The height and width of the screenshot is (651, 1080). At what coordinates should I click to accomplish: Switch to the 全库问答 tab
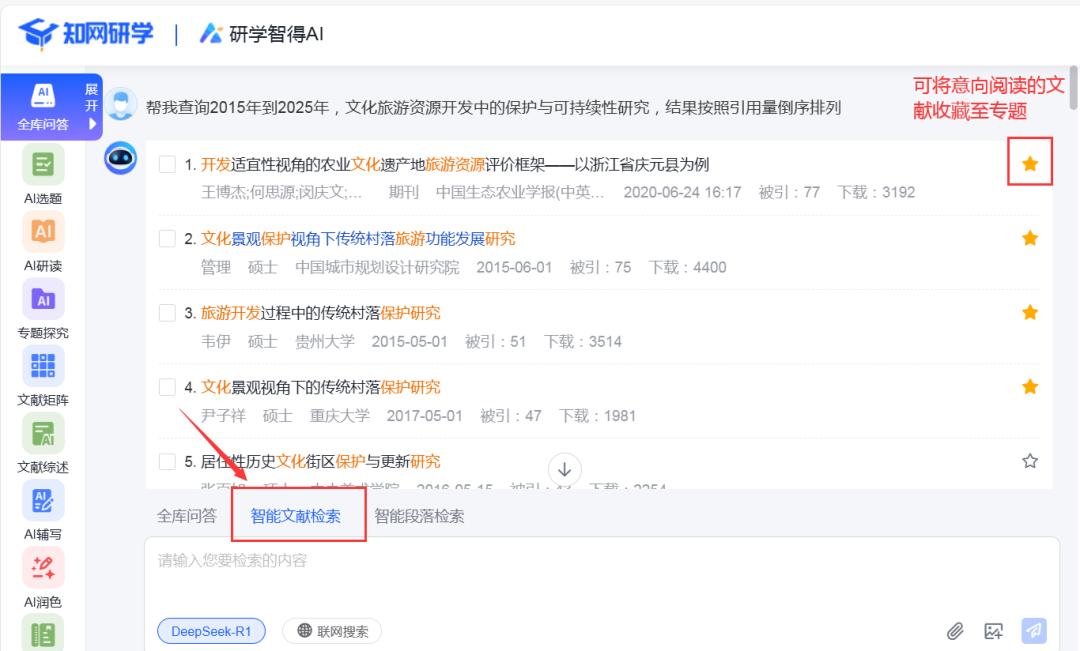click(187, 516)
